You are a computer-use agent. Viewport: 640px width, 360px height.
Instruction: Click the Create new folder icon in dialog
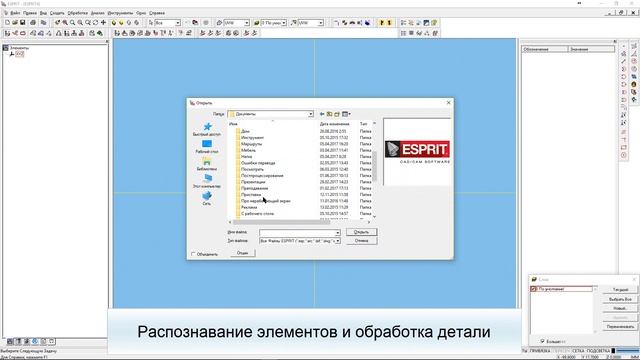pyautogui.click(x=337, y=114)
